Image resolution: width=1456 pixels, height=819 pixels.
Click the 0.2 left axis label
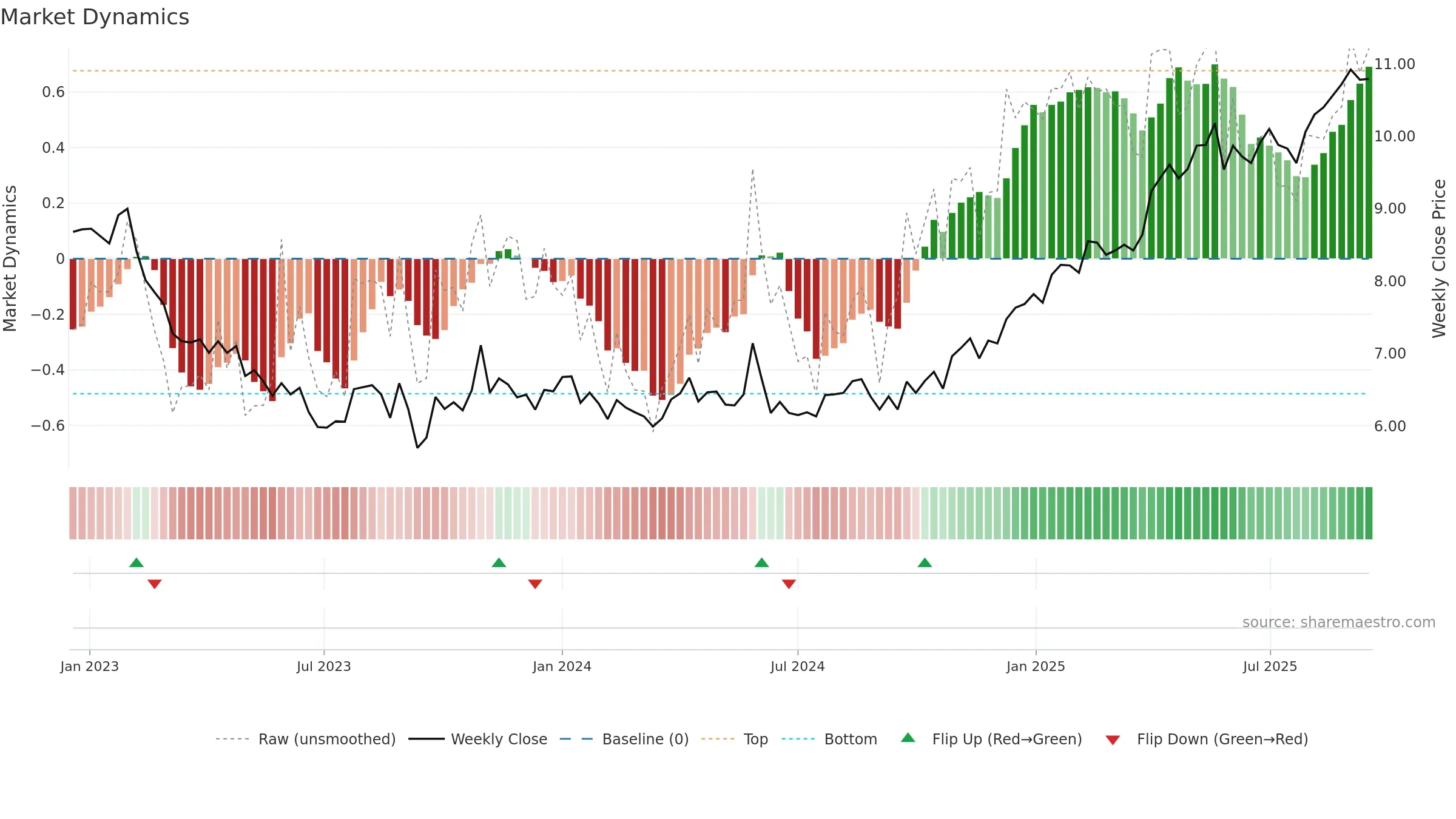[53, 203]
